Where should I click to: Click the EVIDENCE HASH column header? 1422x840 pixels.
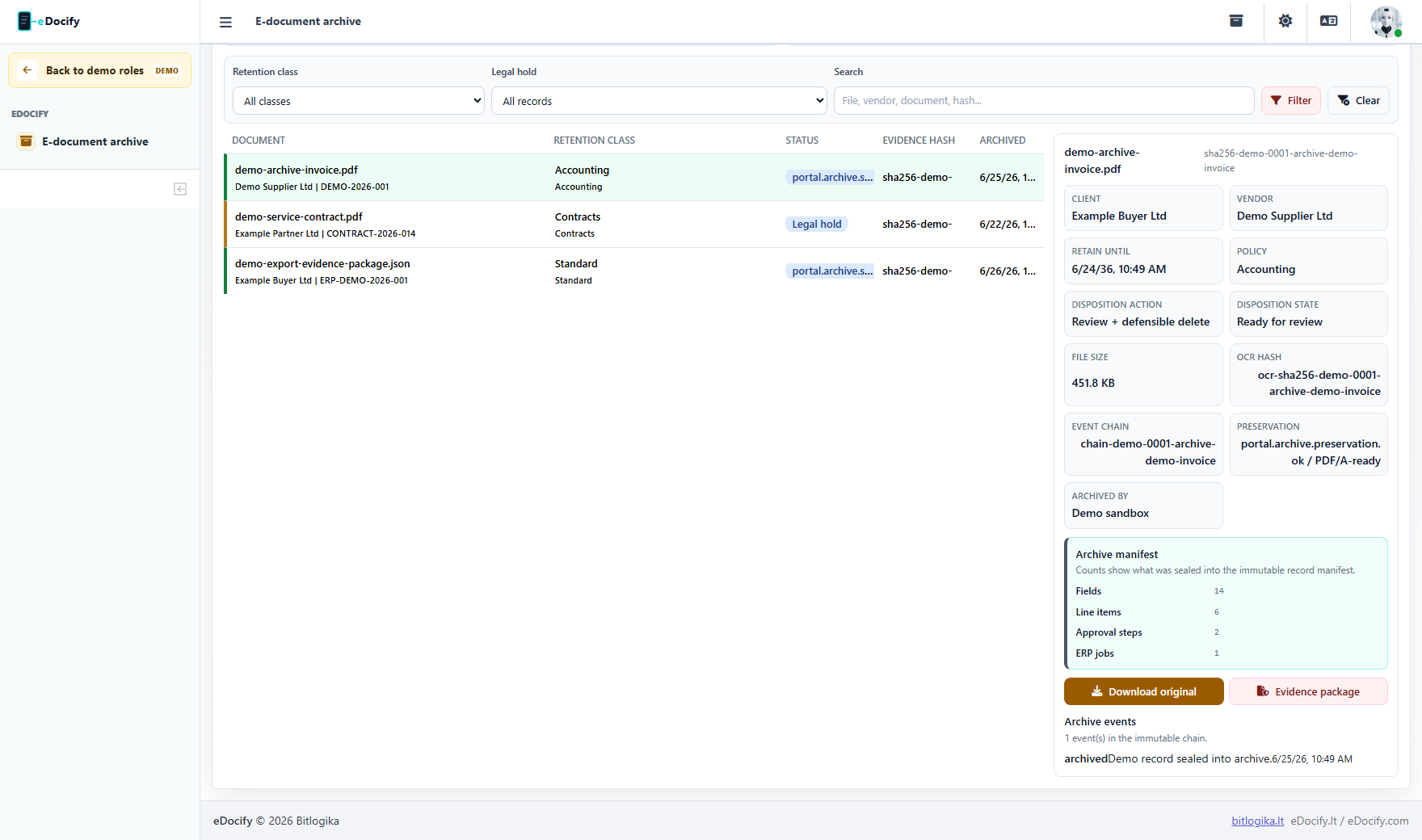919,141
